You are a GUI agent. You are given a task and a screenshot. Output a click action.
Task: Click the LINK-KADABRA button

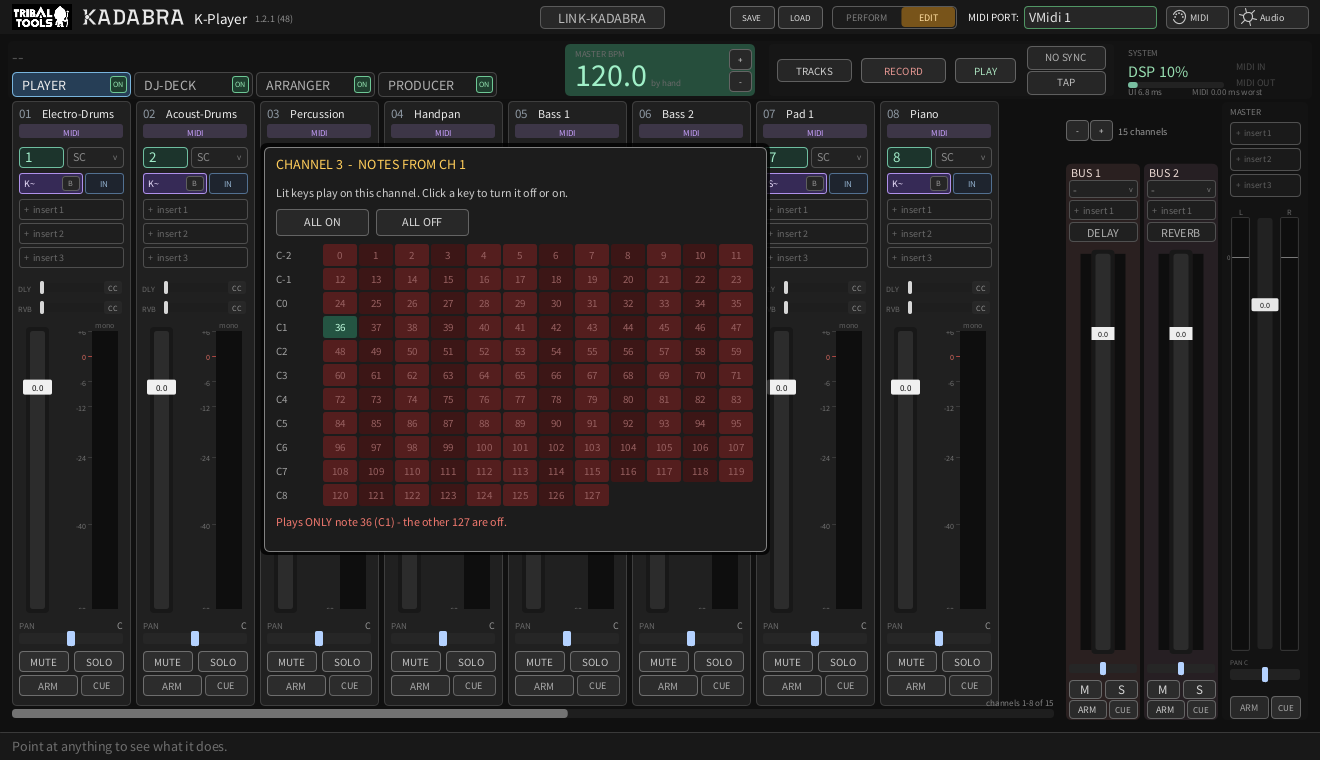coord(602,18)
